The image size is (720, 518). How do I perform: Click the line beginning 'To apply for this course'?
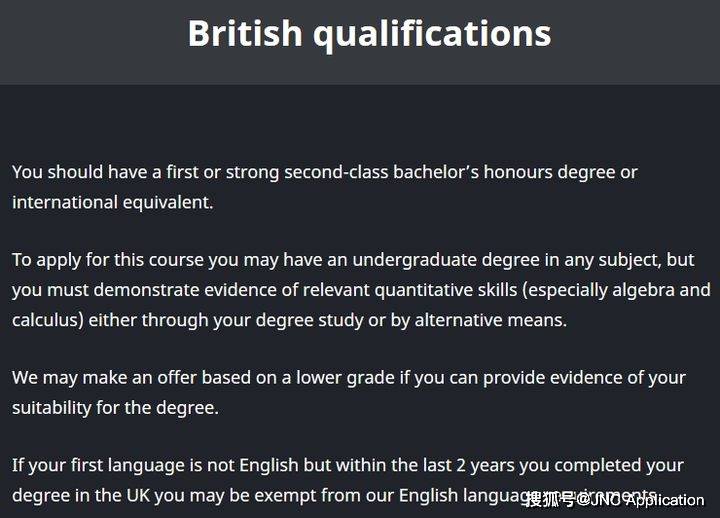coord(353,260)
